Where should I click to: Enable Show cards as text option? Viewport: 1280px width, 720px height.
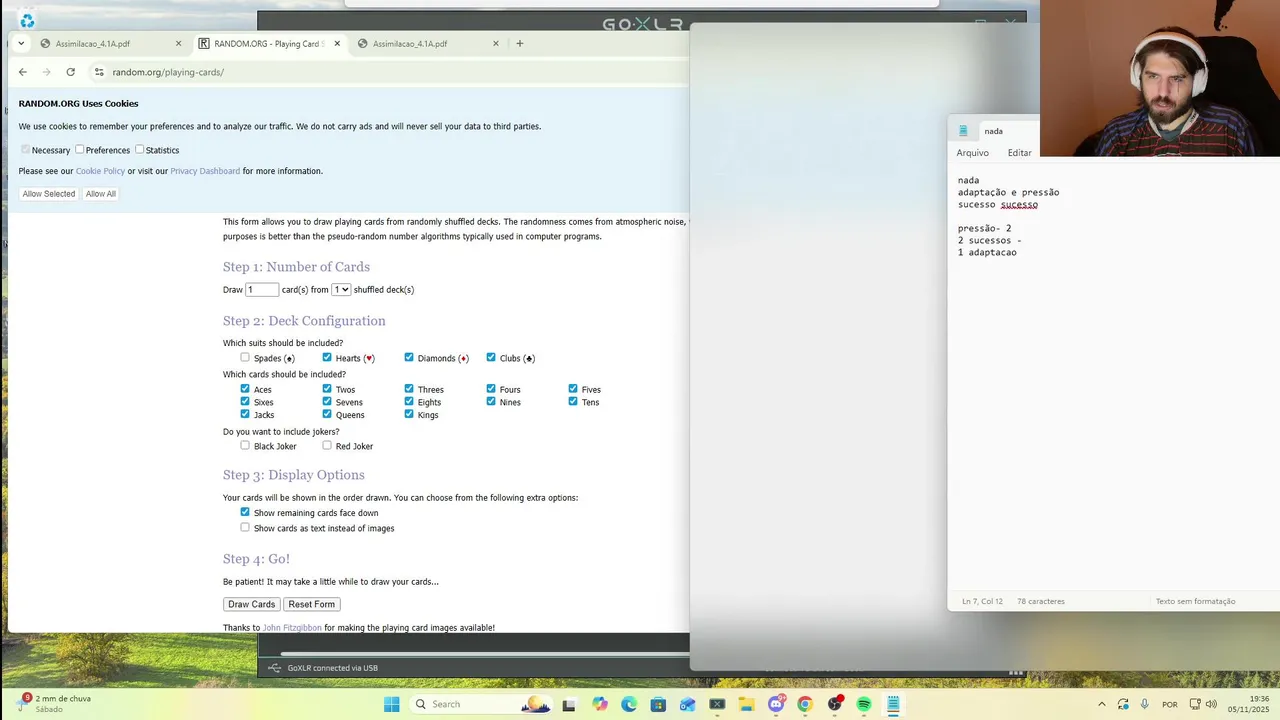pos(245,527)
